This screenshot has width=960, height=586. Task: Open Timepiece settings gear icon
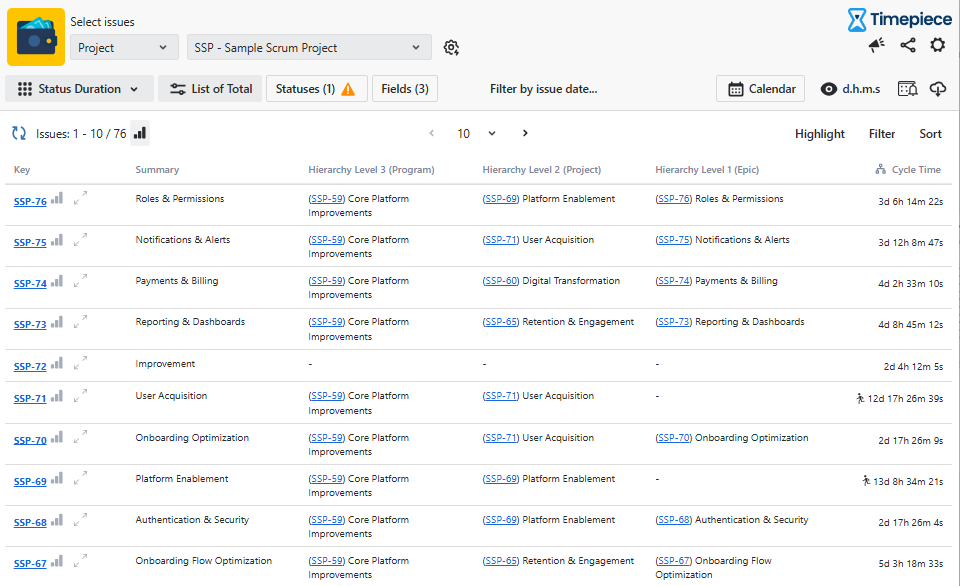pyautogui.click(x=937, y=45)
